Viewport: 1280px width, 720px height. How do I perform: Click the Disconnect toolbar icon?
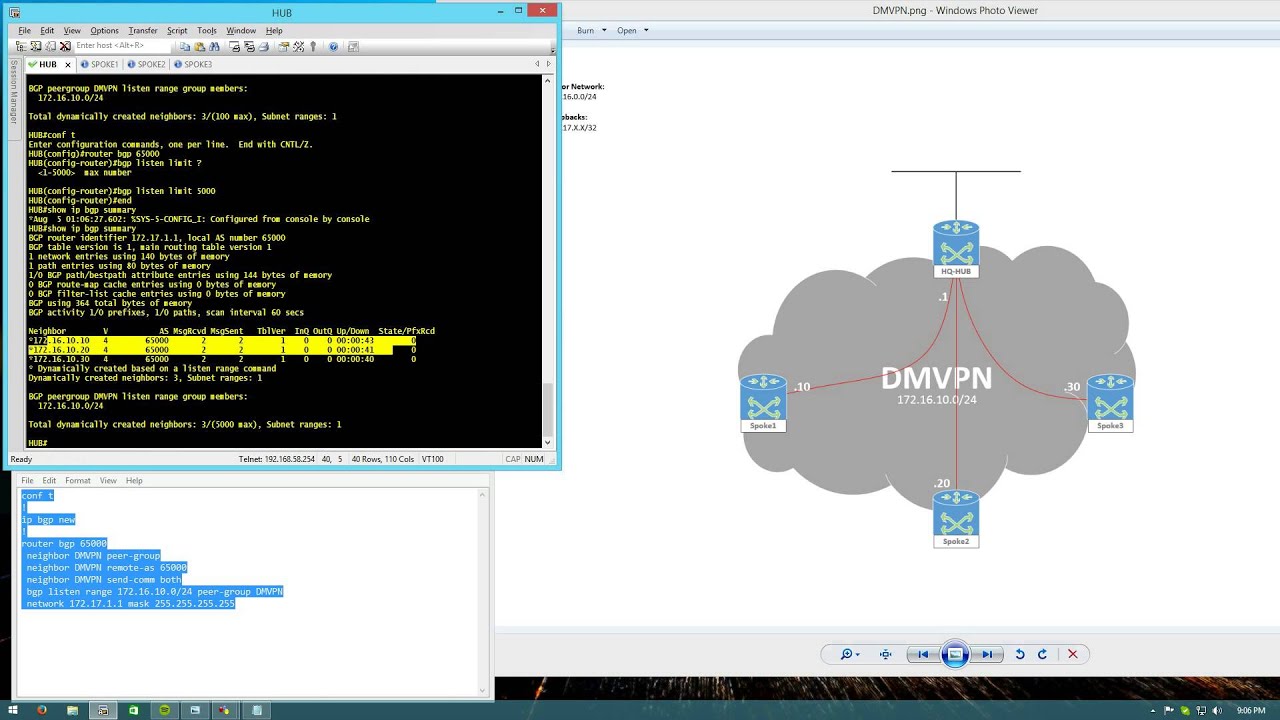[x=65, y=46]
